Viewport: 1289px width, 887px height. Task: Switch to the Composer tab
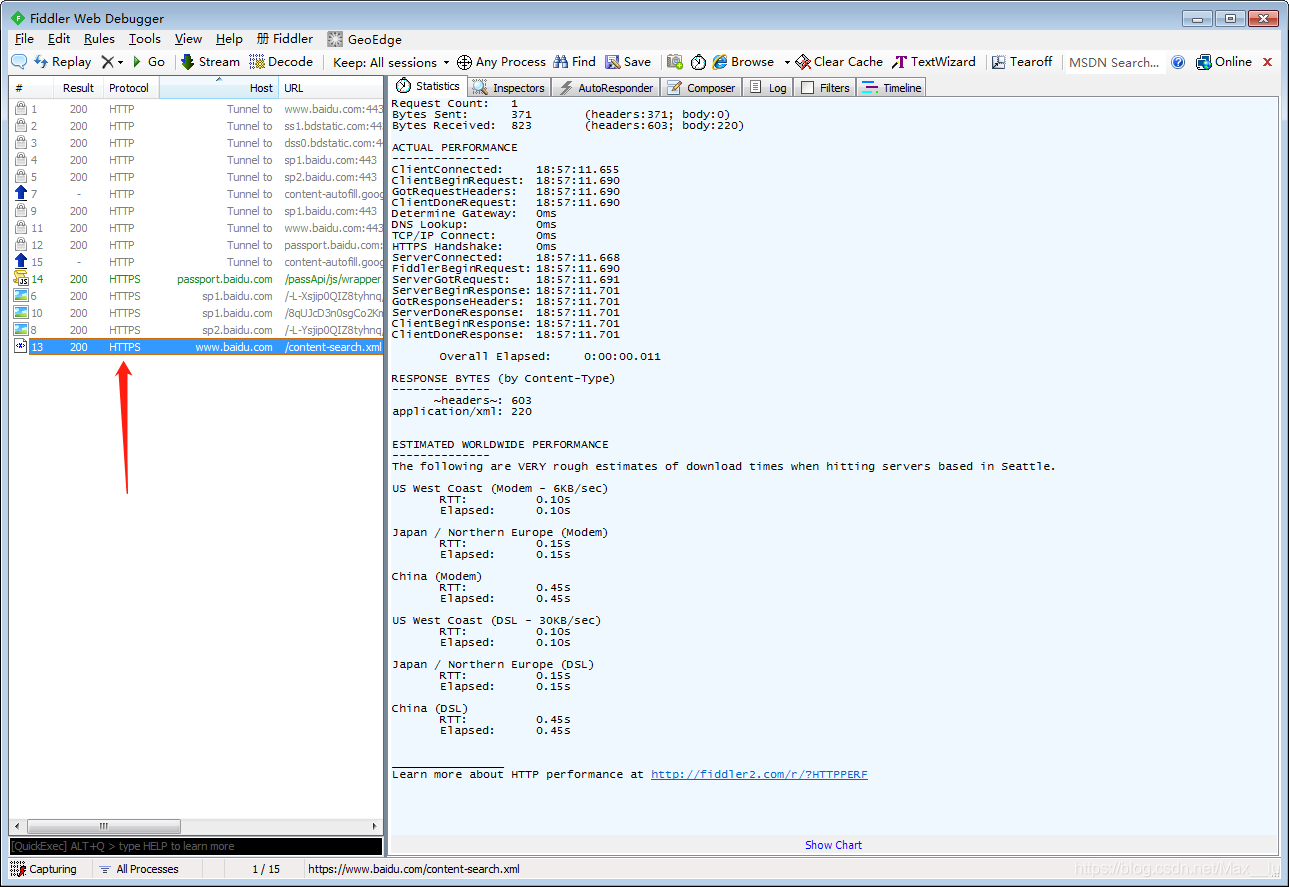pos(702,88)
